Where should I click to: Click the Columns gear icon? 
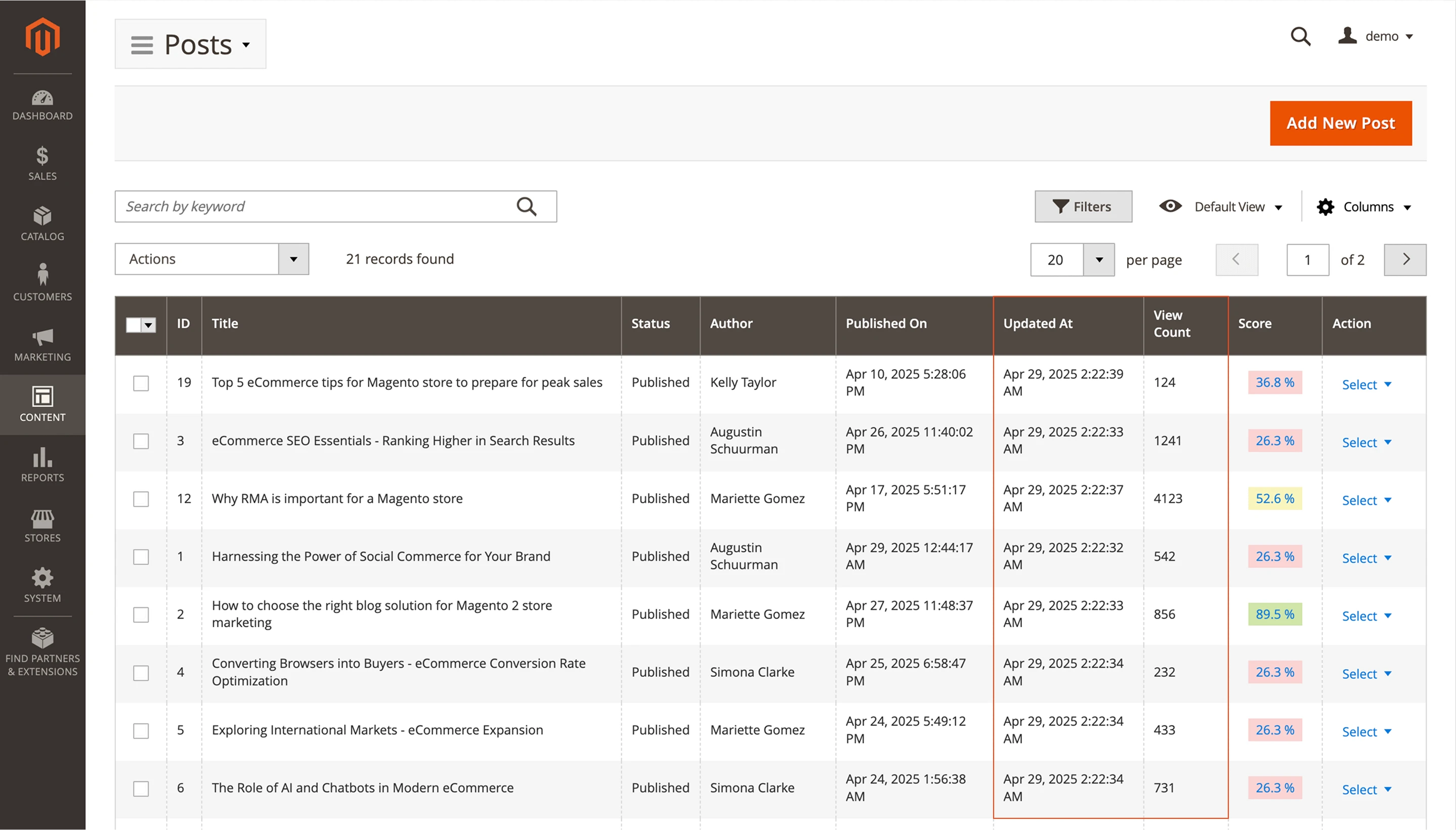1326,206
